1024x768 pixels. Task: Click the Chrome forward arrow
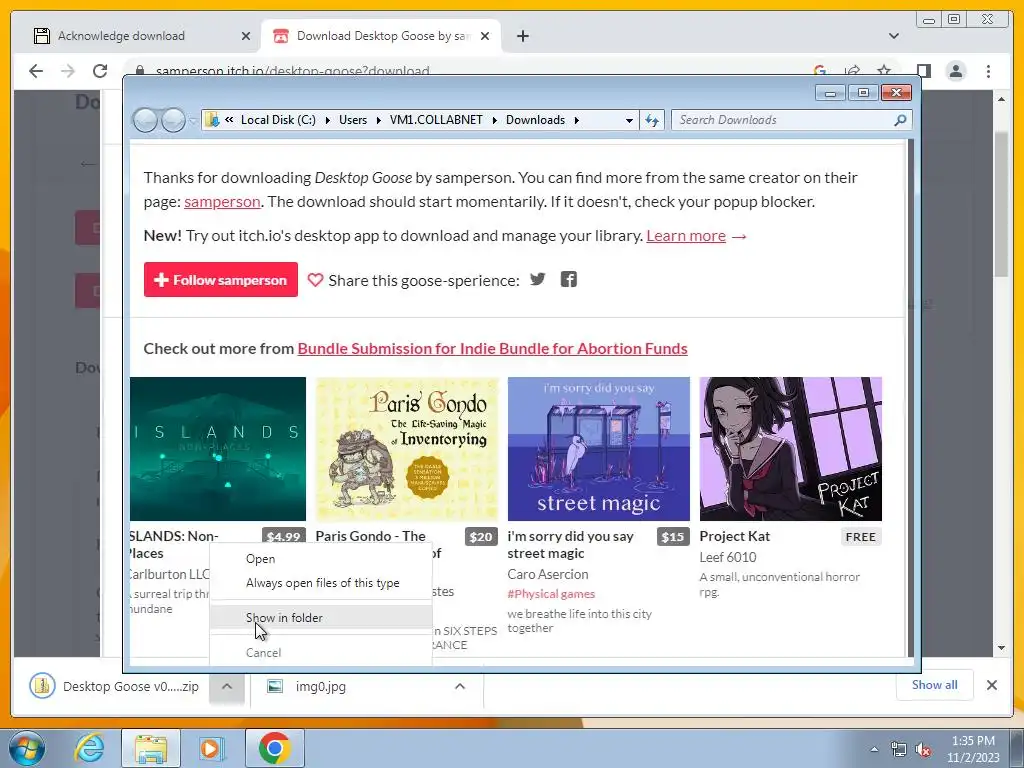(68, 71)
